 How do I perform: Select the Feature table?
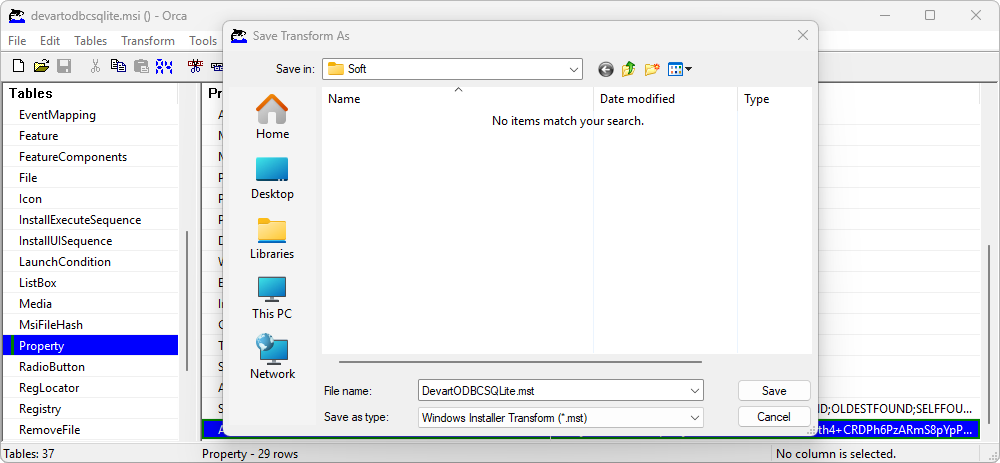pos(91,136)
